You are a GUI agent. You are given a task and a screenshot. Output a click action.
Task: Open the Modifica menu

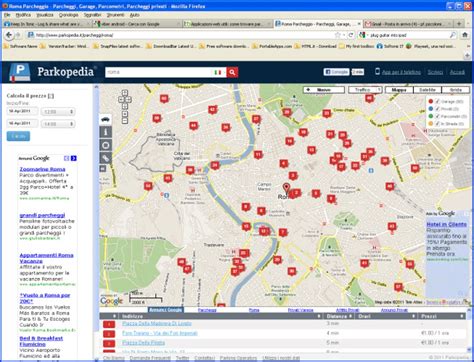23,15
